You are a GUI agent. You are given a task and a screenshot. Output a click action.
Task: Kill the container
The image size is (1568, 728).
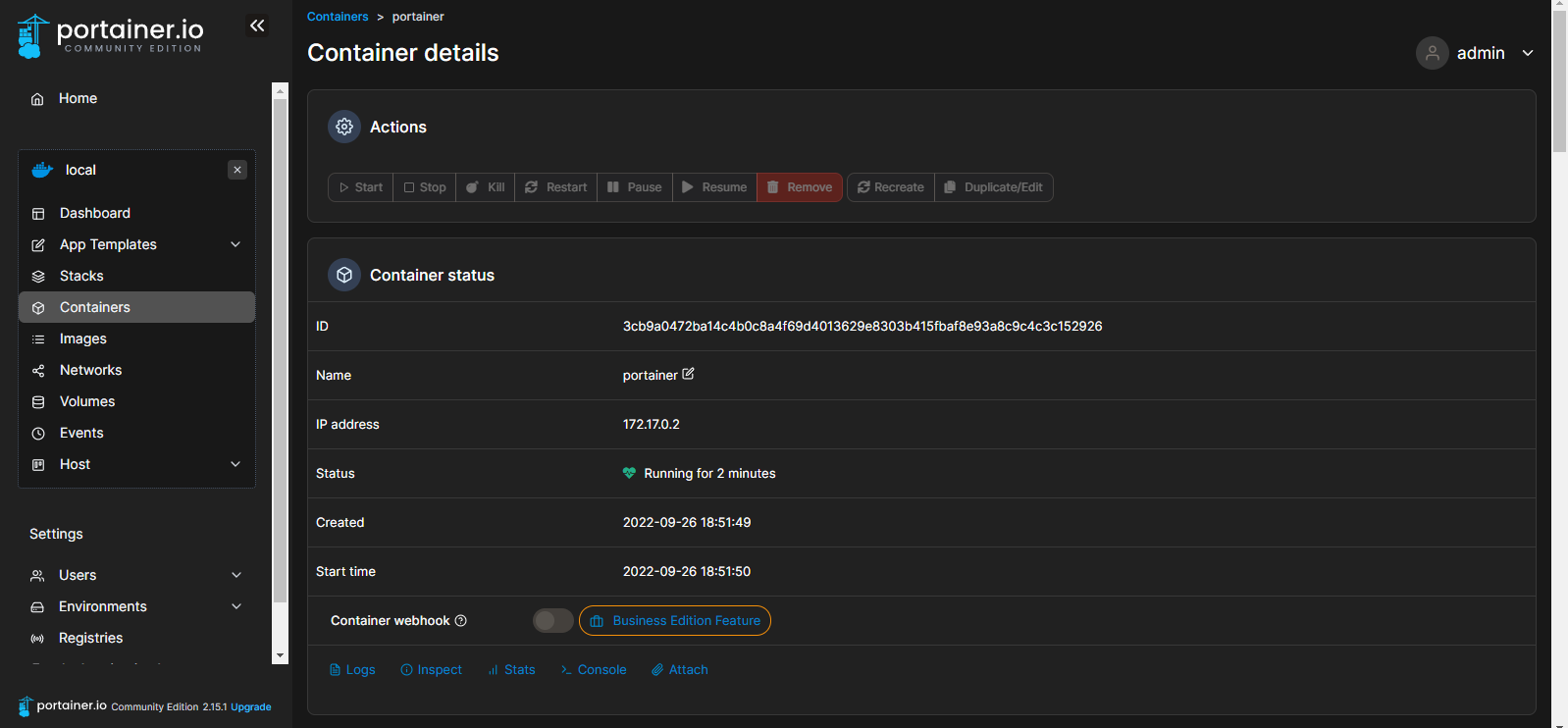[x=486, y=187]
